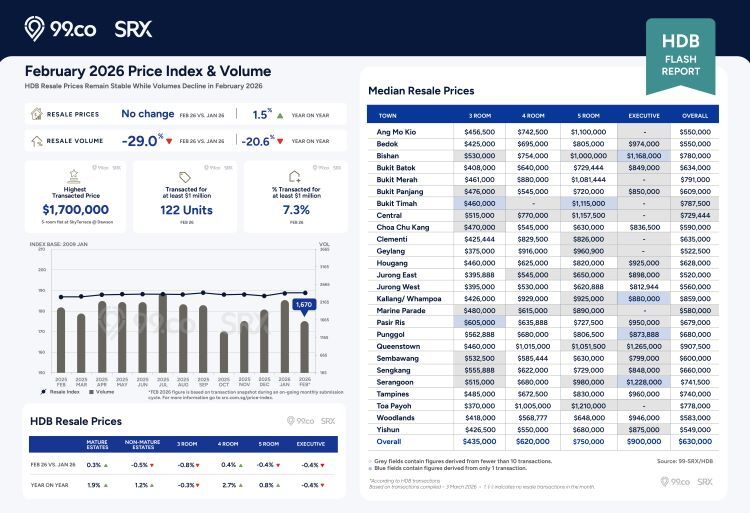Click the Resale Index legend marker
Screen dimensions: 750x513
[x=44, y=392]
